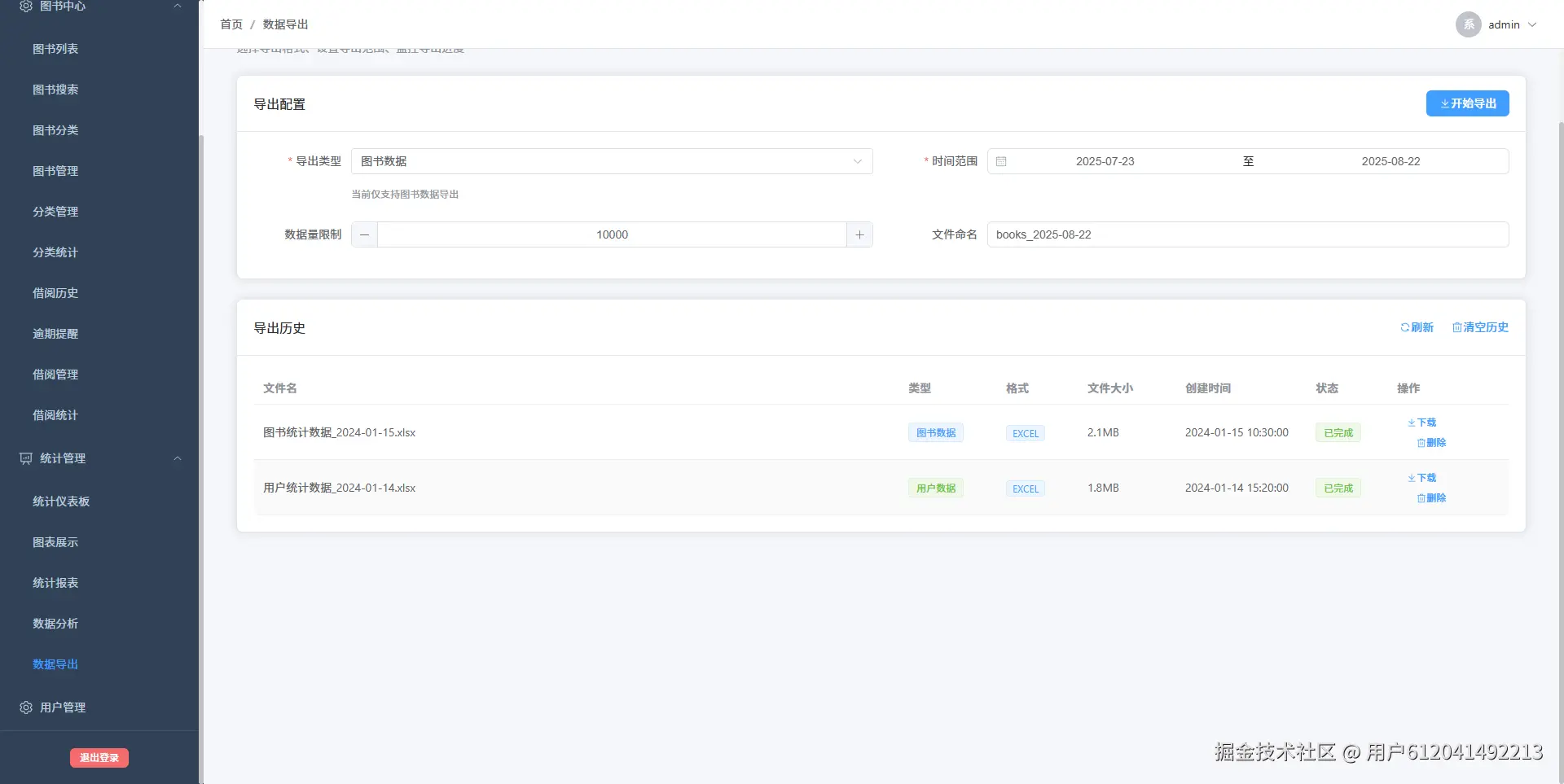
Task: Refresh the export history via 刷新
Action: point(1417,327)
